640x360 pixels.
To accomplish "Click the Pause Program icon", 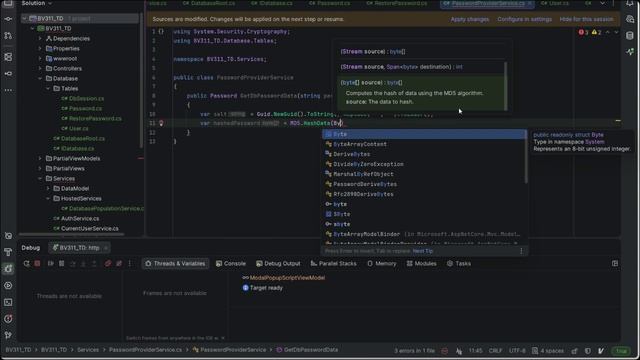I will (x=62, y=264).
